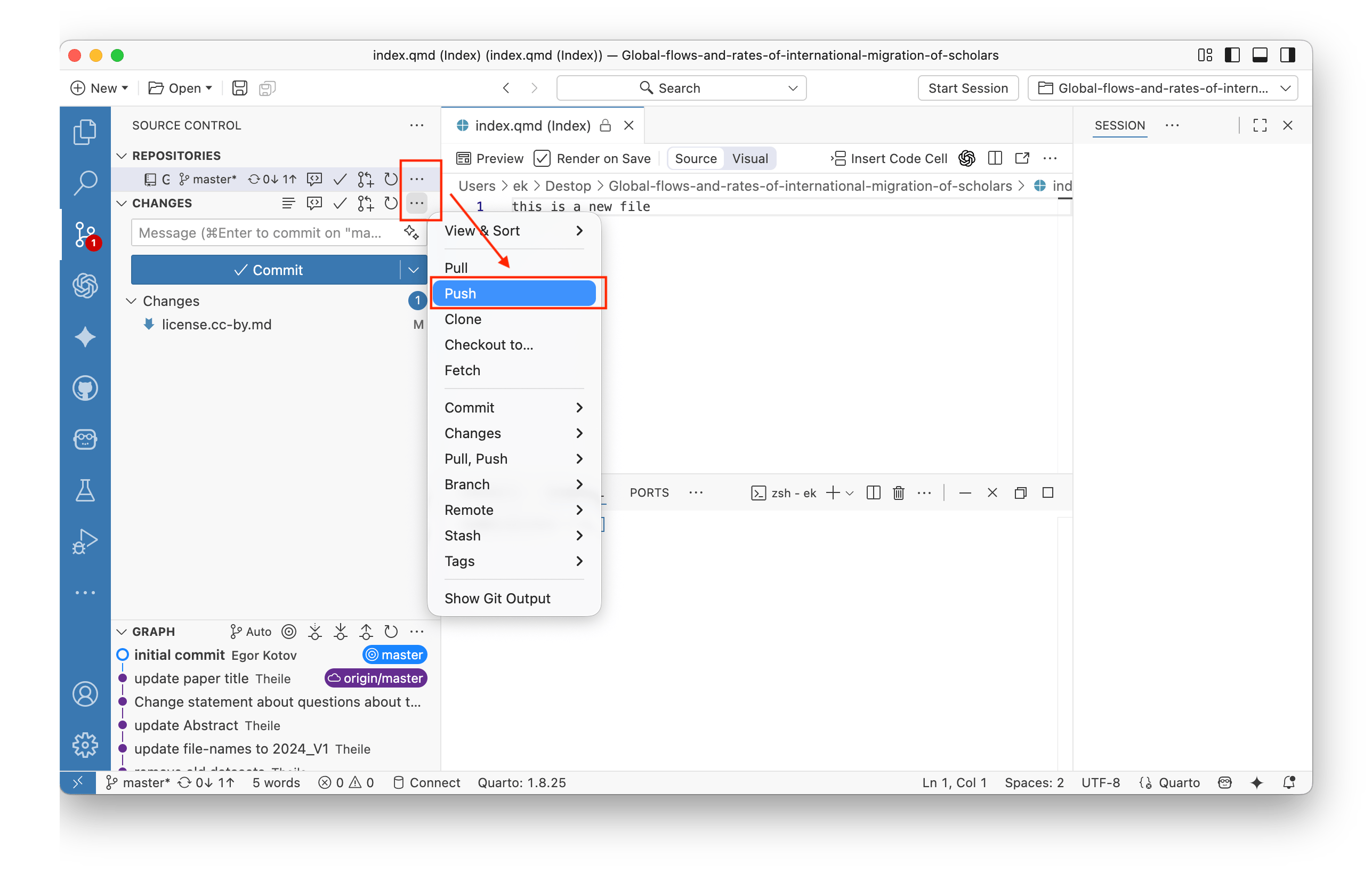This screenshot has height=873, width=1372.
Task: Toggle the Render on Save checkbox
Action: [542, 158]
